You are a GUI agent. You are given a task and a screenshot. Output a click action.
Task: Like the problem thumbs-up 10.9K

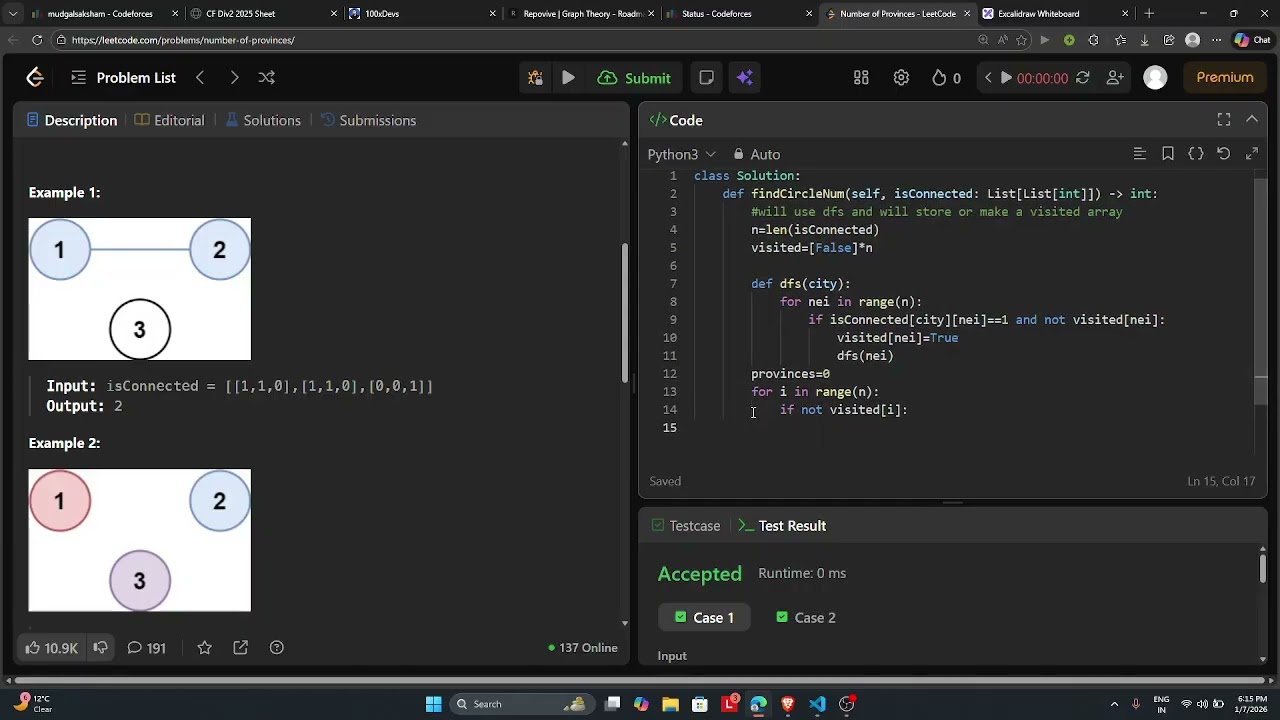(x=51, y=648)
